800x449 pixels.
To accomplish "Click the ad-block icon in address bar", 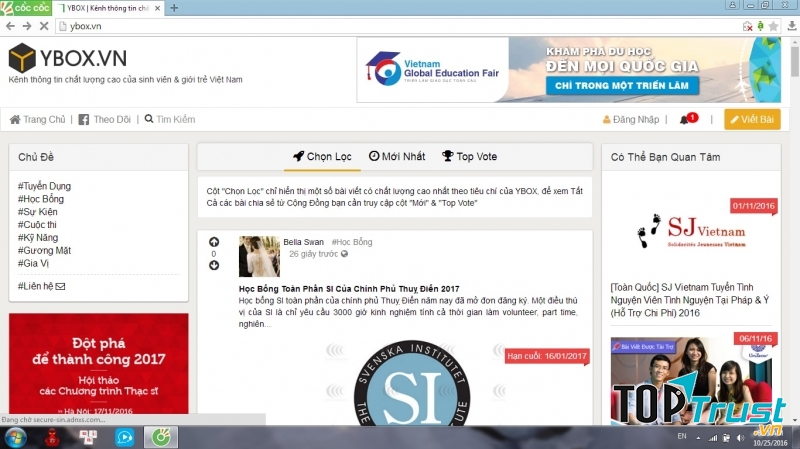I will [747, 26].
